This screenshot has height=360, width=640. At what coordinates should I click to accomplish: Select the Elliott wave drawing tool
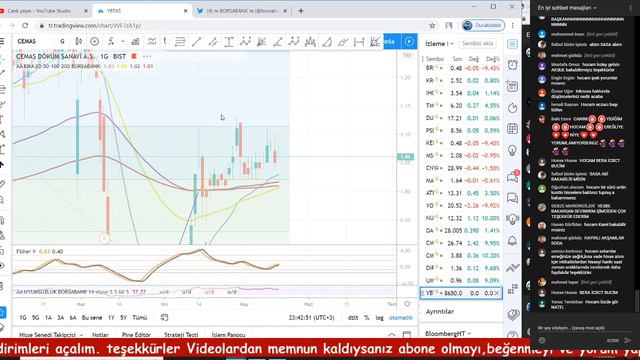point(294,42)
